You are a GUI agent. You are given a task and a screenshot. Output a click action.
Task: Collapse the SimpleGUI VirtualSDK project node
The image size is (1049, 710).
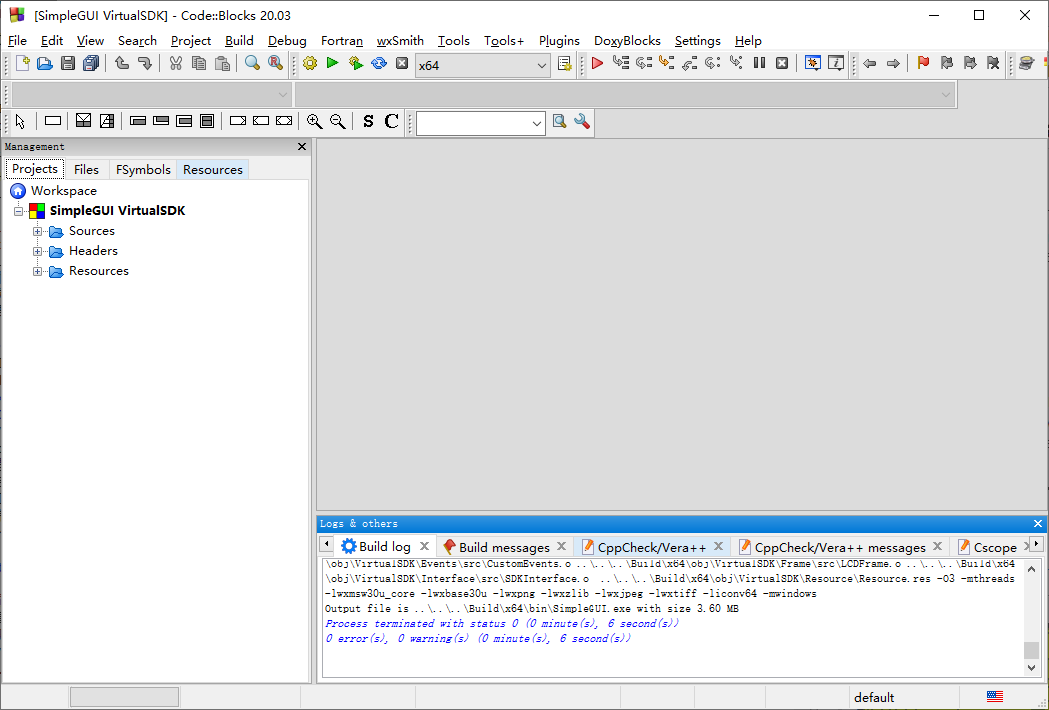click(x=19, y=211)
